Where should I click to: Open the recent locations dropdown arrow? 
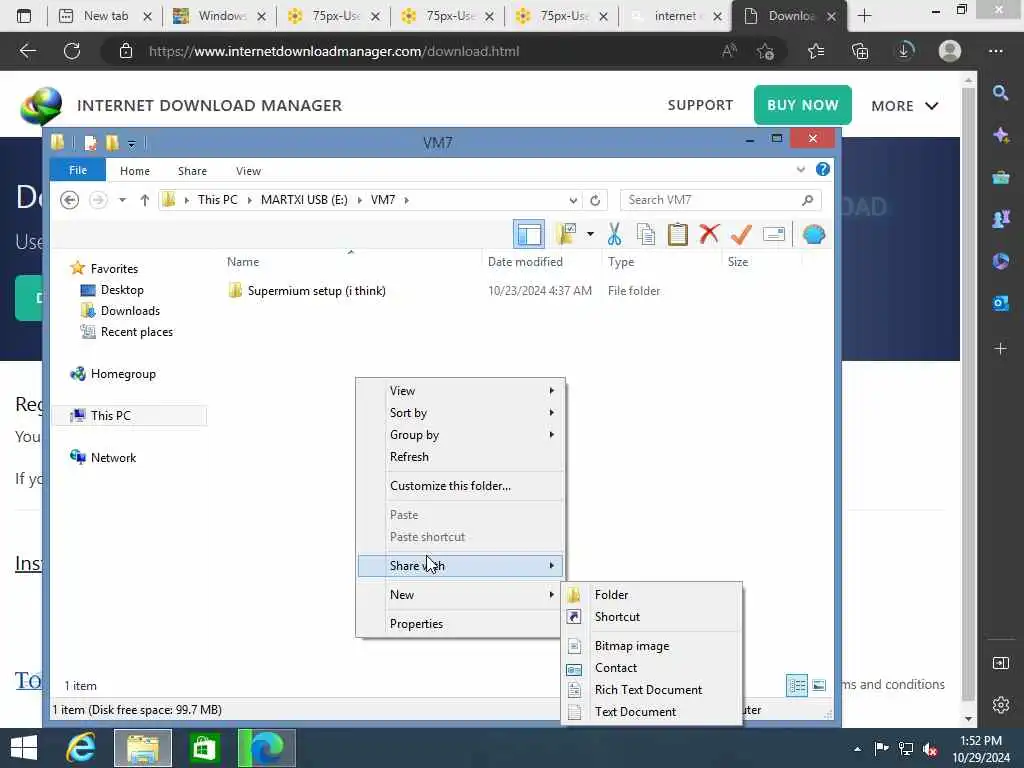pos(122,200)
